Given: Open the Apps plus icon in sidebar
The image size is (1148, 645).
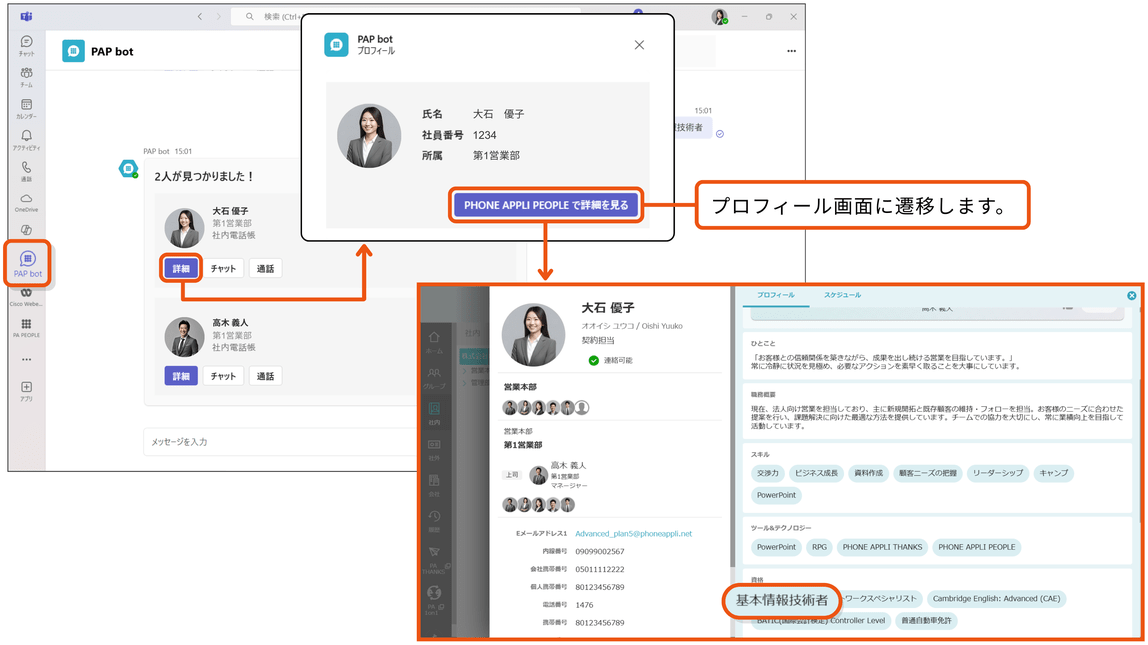Looking at the screenshot, I should pyautogui.click(x=26, y=391).
